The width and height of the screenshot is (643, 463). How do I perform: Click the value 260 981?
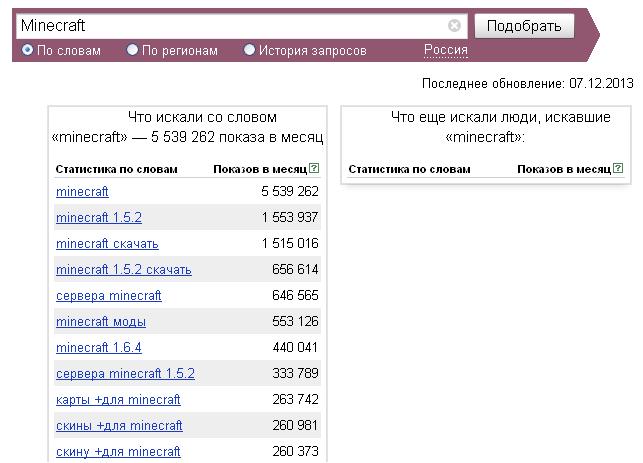(295, 425)
